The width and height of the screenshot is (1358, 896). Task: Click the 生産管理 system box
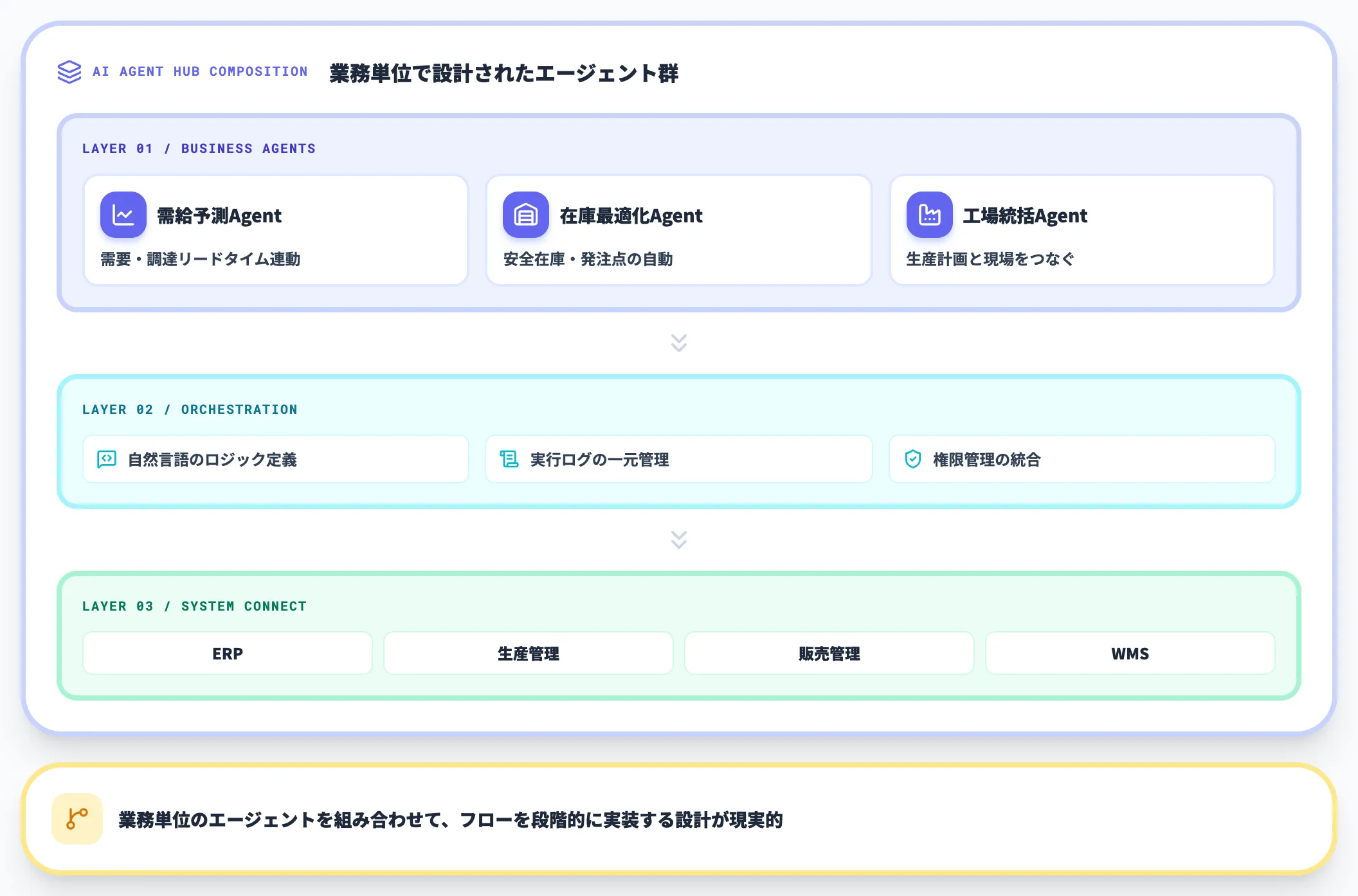click(529, 653)
